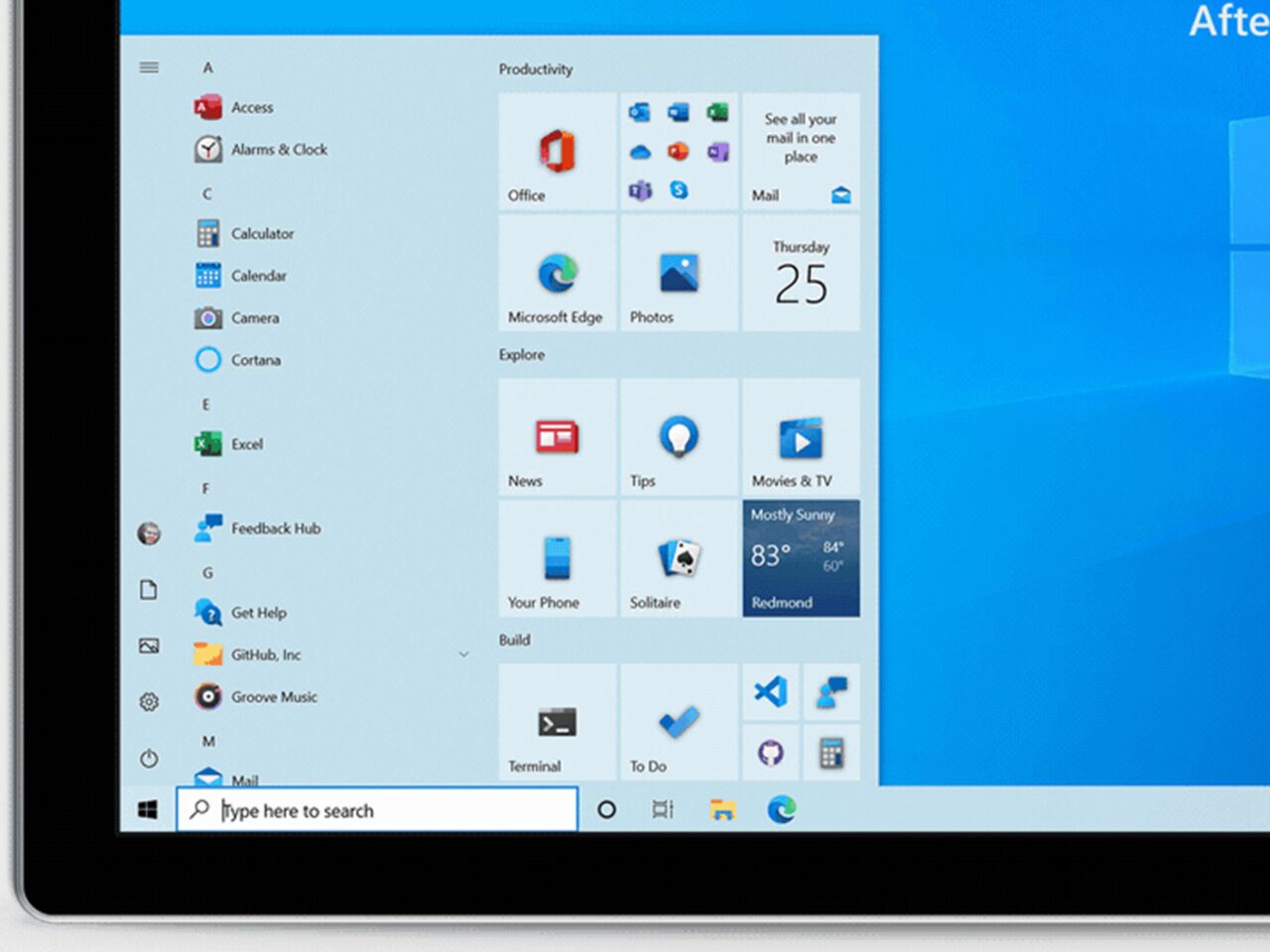Open OneDrive in the Office folder tile
The image size is (1270, 952).
(640, 152)
